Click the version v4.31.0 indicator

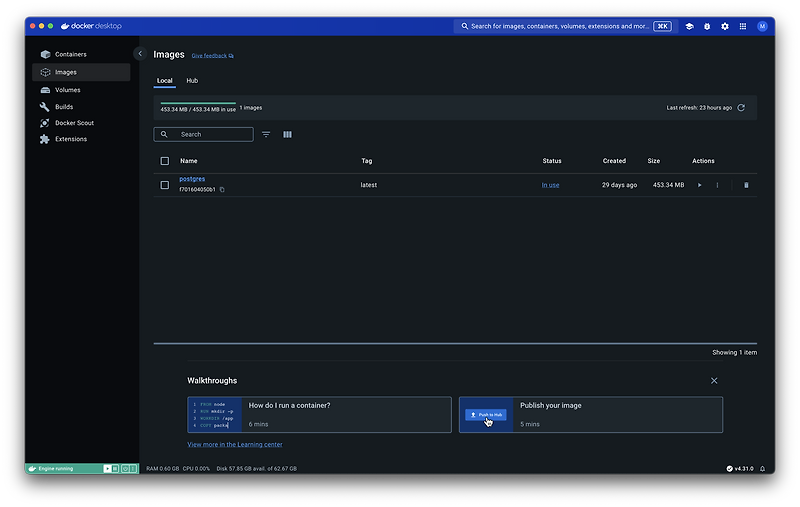tap(740, 469)
